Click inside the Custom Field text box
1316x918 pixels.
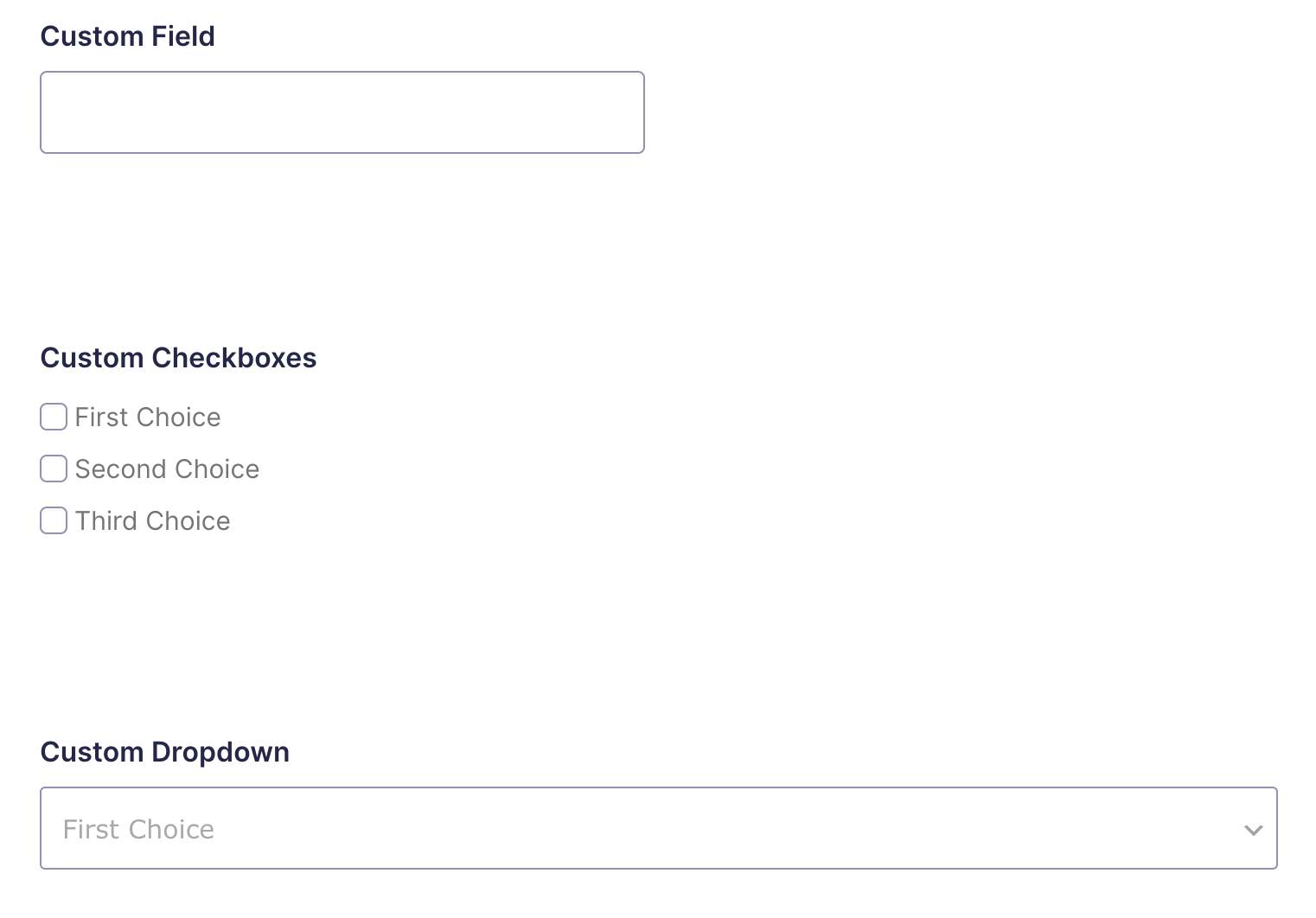342,112
